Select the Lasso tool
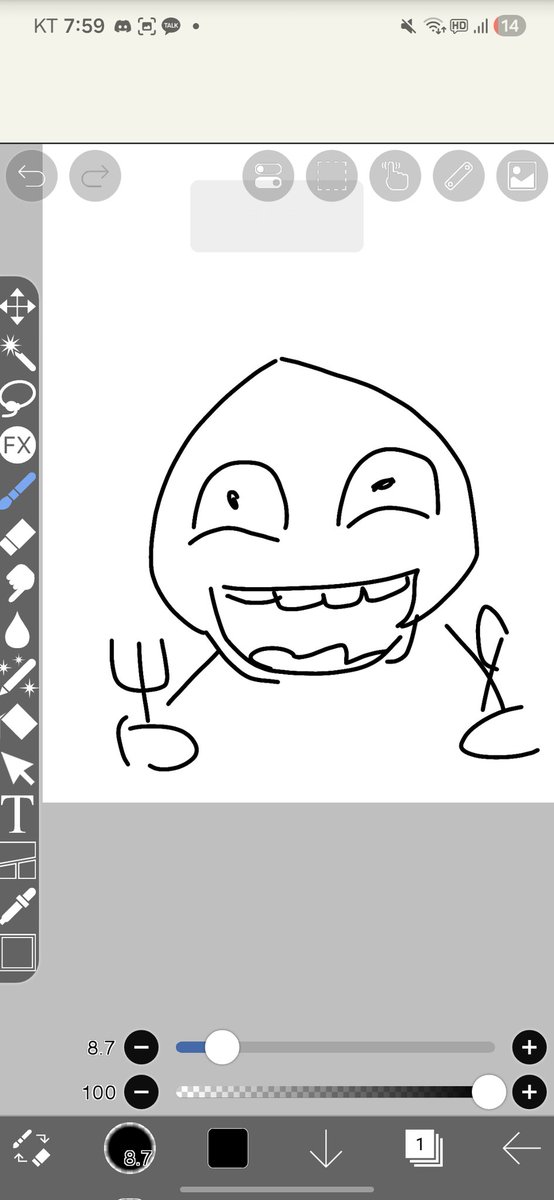Screen dimensions: 554x1200 [18, 399]
